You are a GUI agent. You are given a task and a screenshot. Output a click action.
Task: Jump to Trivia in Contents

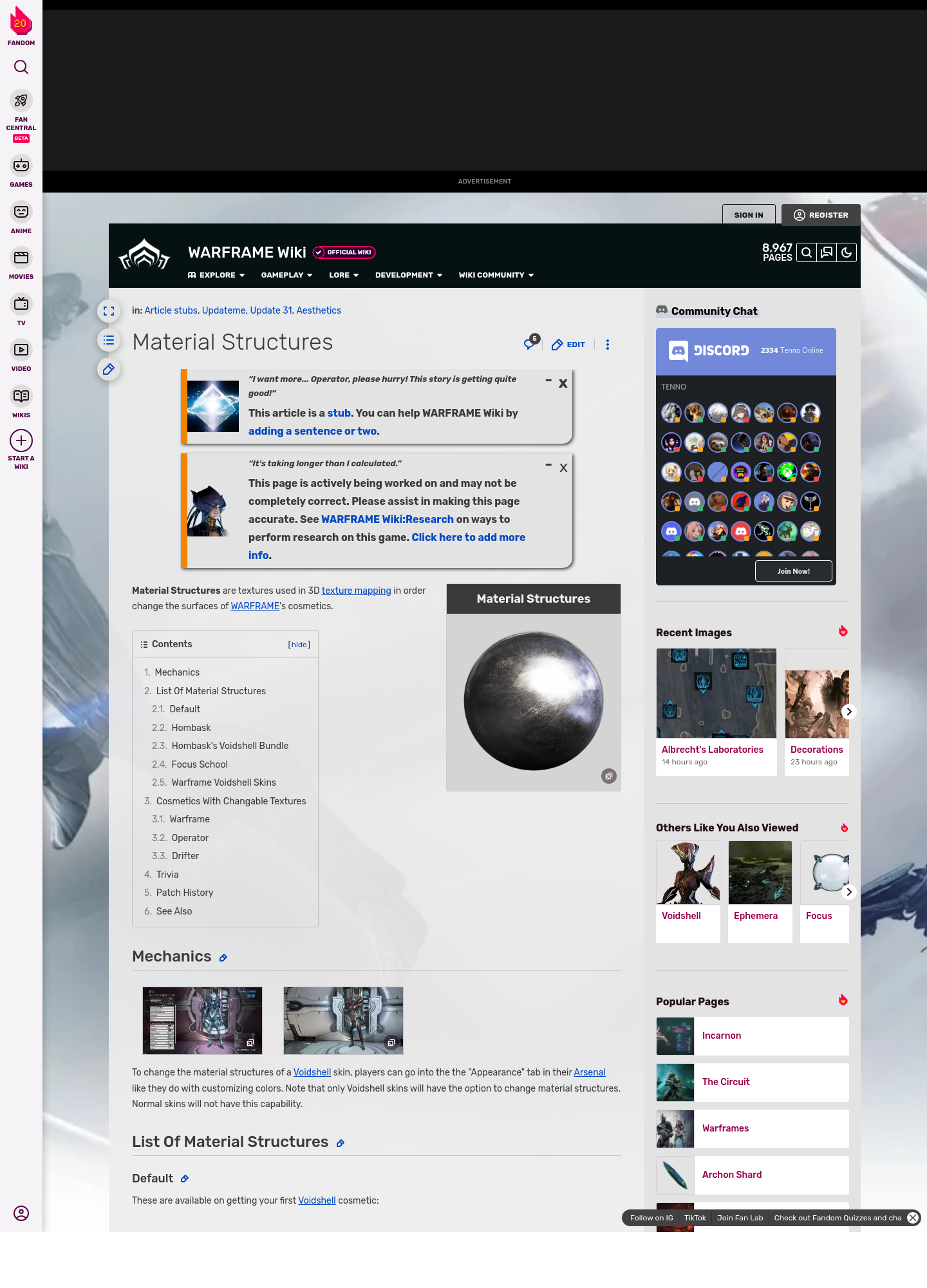coord(167,875)
